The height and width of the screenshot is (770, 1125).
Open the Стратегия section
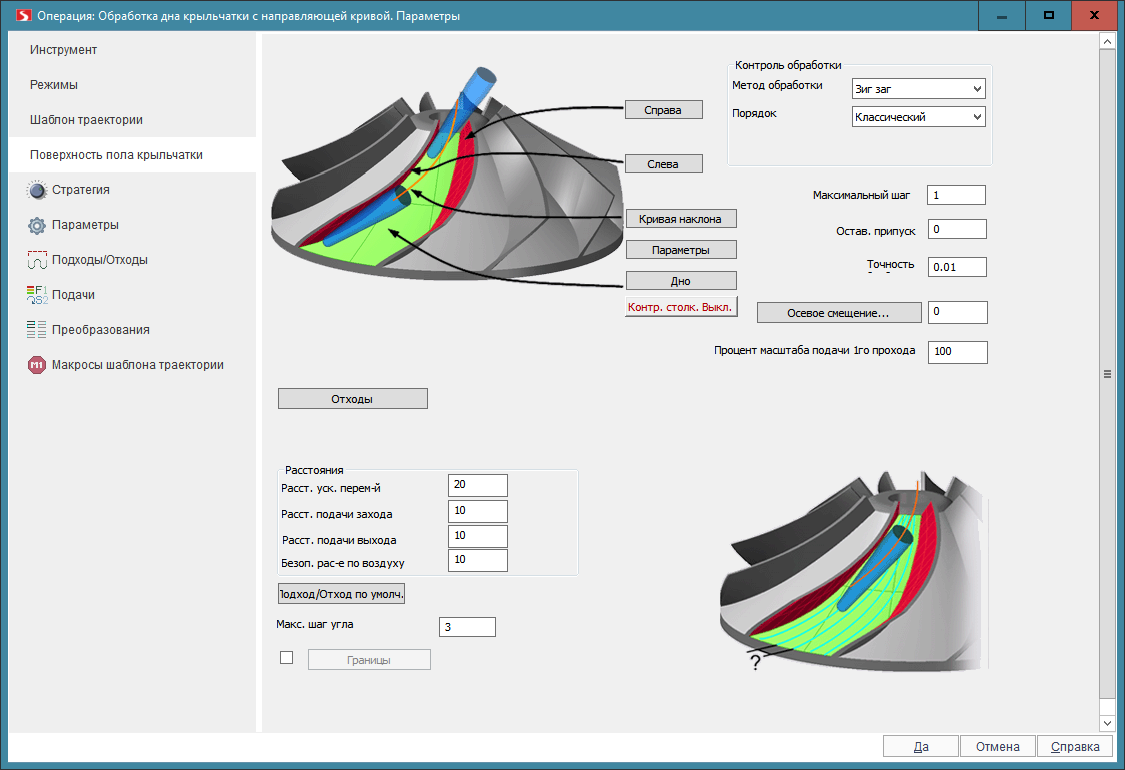click(x=80, y=190)
